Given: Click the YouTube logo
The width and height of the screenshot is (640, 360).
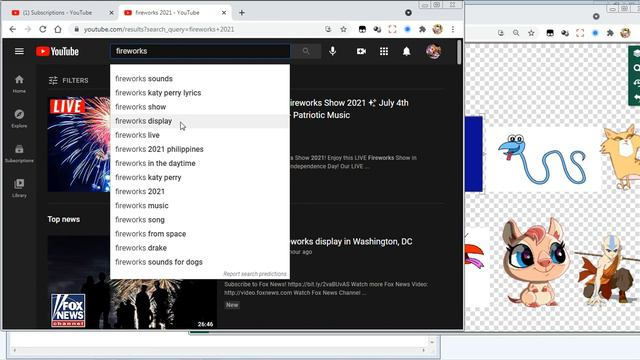Looking at the screenshot, I should tap(58, 51).
